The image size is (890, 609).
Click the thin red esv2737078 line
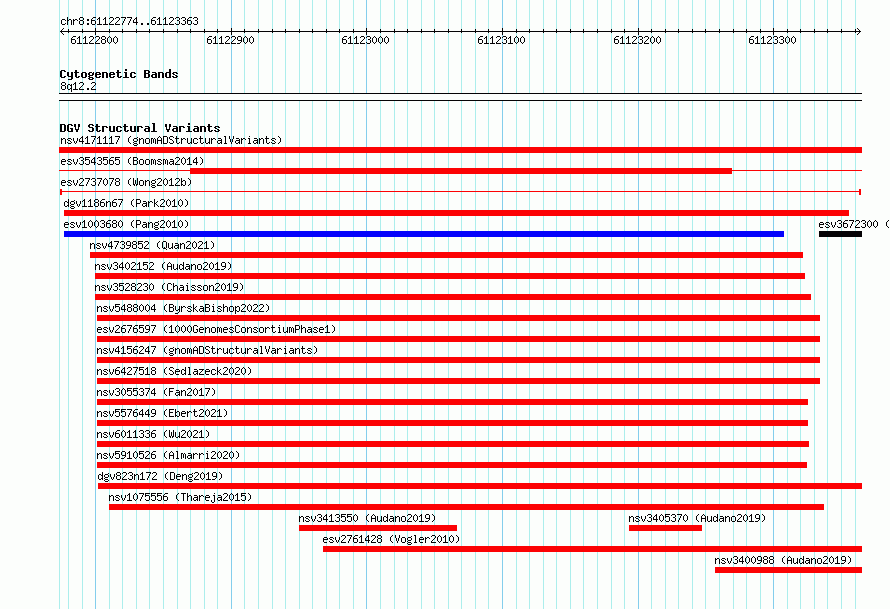point(460,192)
